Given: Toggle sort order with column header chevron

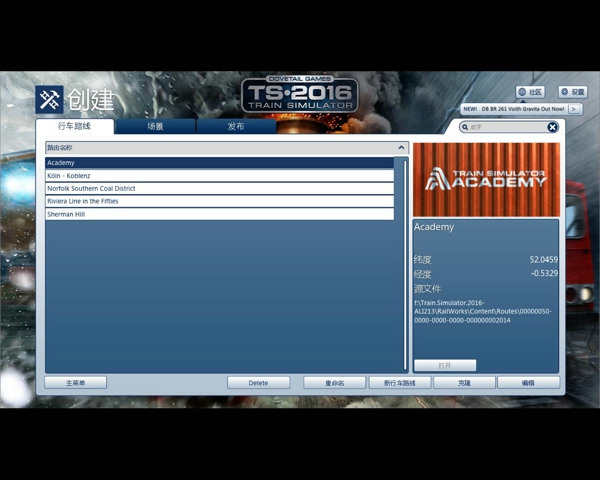Looking at the screenshot, I should coord(401,147).
